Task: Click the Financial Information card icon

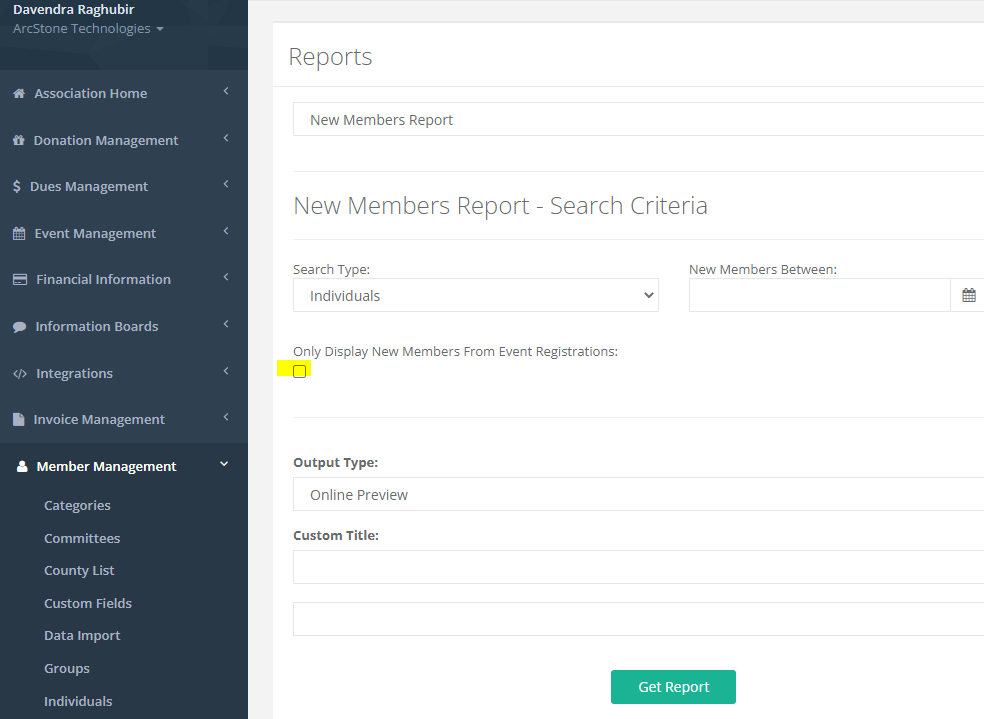Action: pos(20,280)
